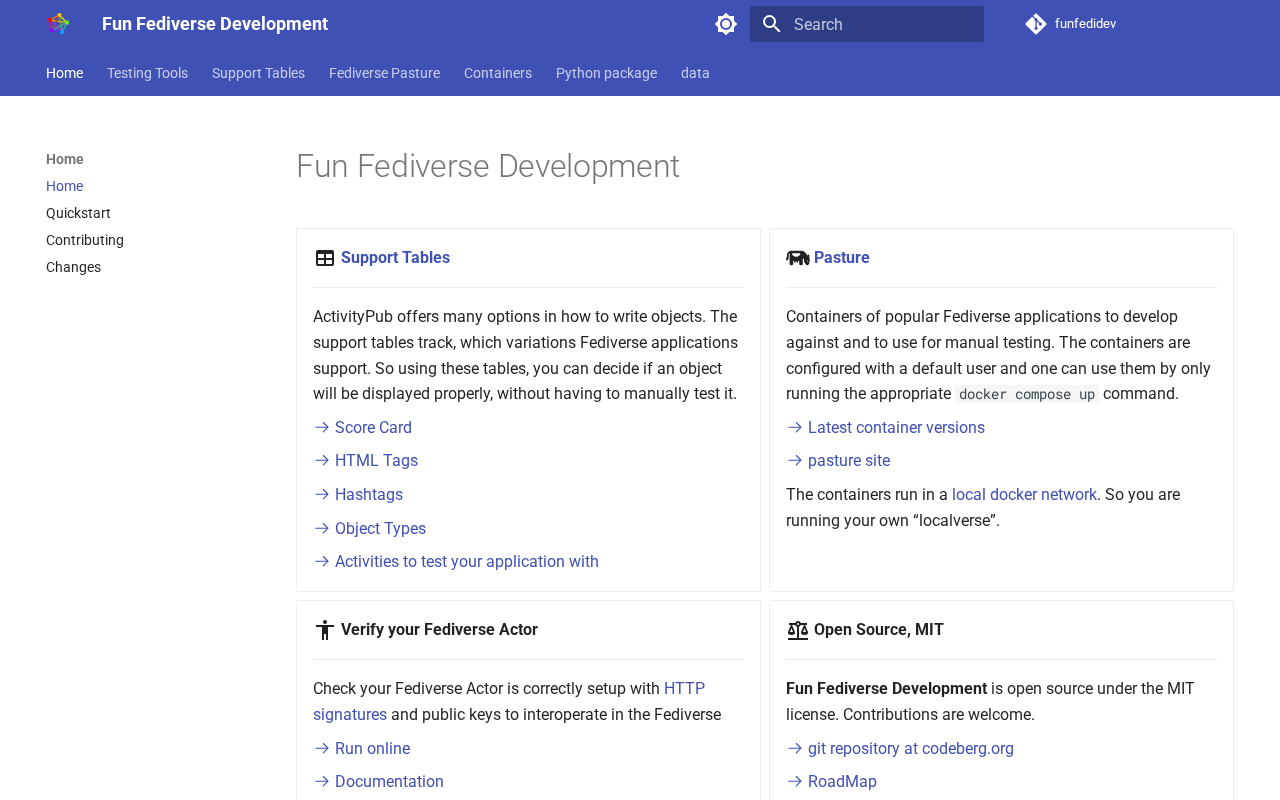Click the Pasture card heading link
Screen dimensions: 1280x800
841,258
